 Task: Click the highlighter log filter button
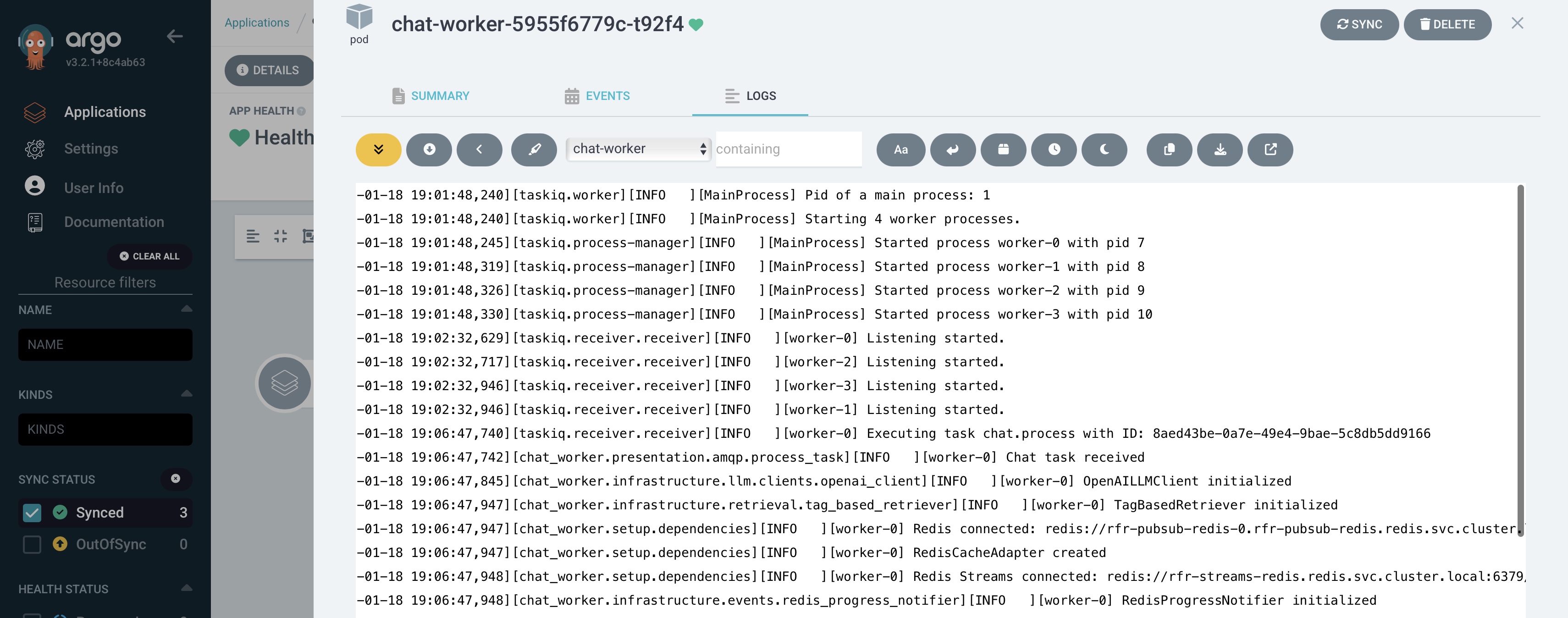534,150
